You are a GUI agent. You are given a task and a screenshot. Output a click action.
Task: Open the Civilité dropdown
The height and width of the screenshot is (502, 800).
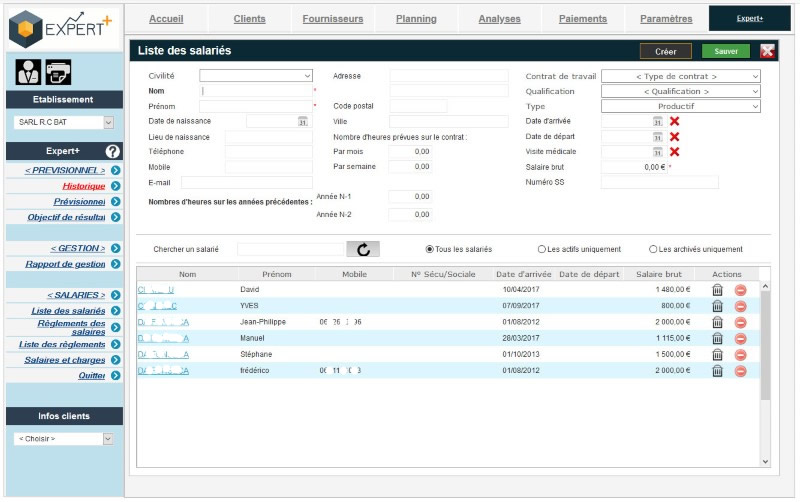[256, 76]
